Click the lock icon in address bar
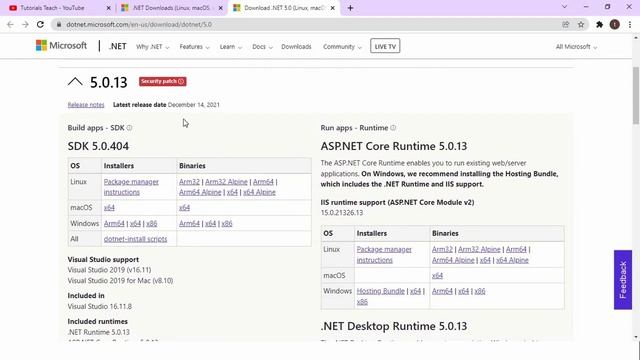 coord(59,24)
